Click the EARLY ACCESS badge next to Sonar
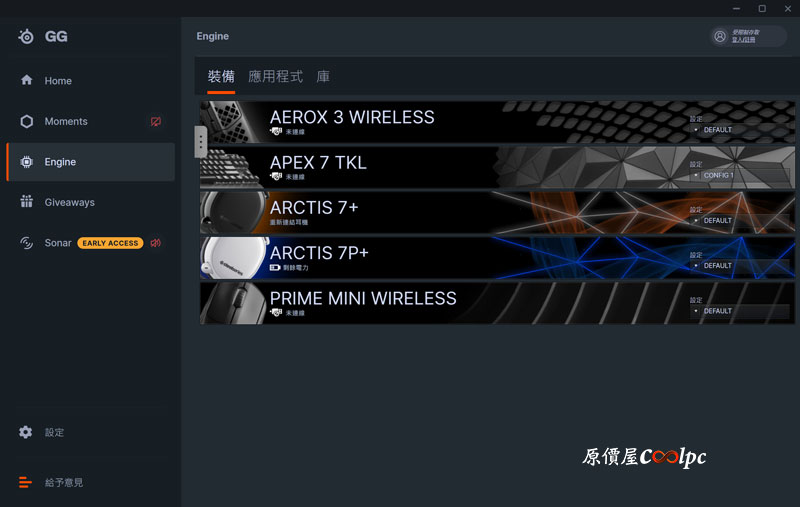The height and width of the screenshot is (507, 800). coord(110,243)
